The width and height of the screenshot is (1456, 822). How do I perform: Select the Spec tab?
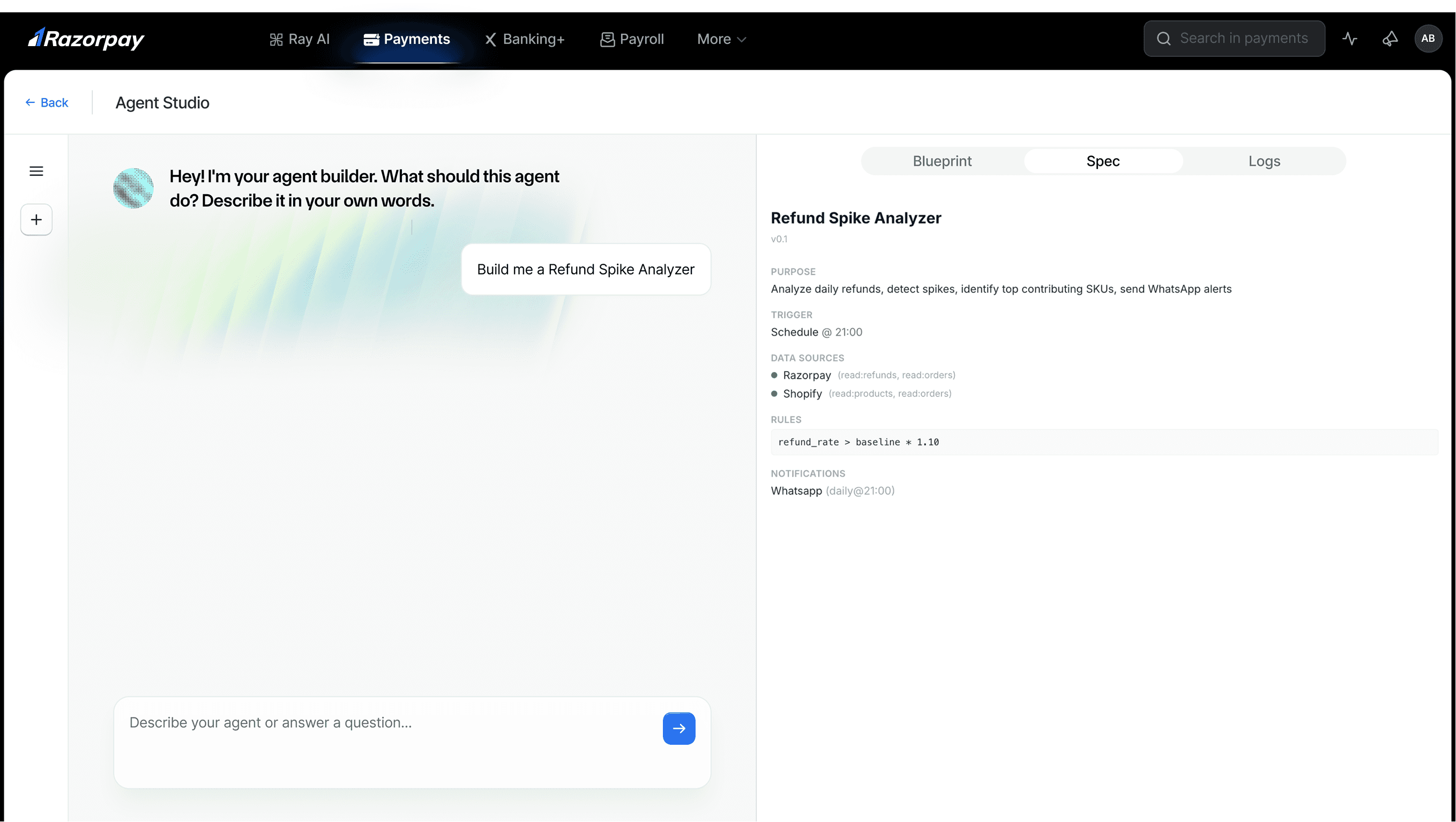click(1103, 161)
